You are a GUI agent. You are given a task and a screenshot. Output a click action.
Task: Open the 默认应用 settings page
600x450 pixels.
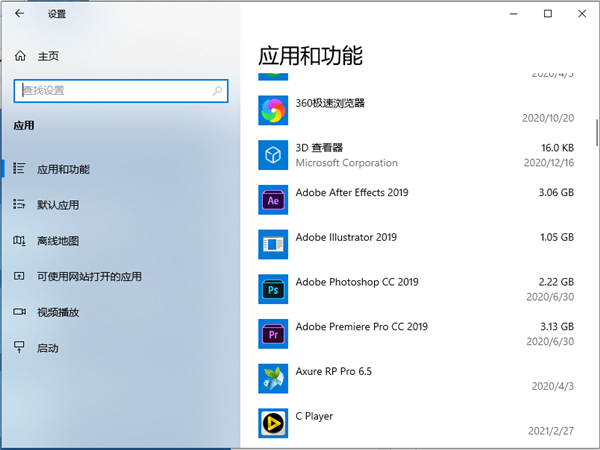coord(57,205)
